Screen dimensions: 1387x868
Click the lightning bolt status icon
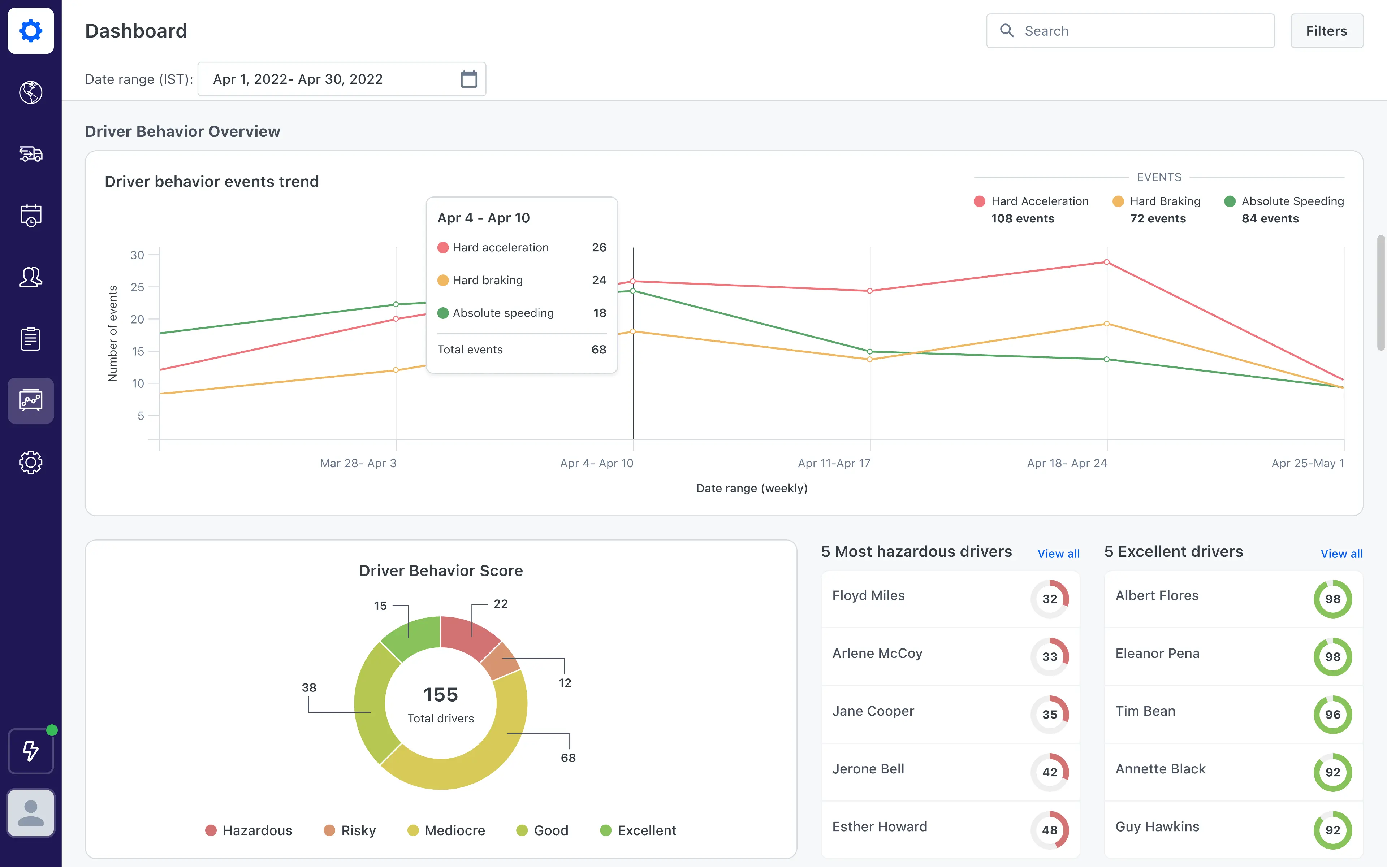[x=30, y=751]
